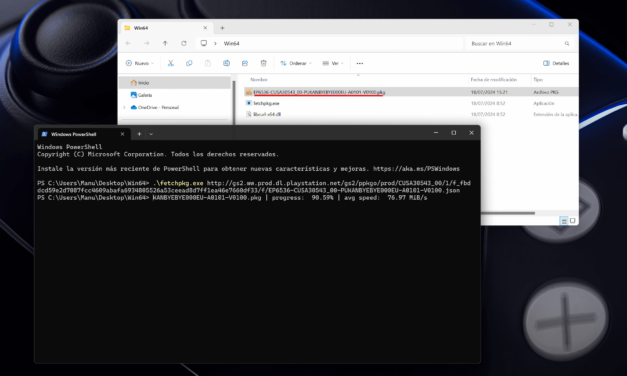Screen dimensions: 627x376
Task: Click the horizontal scrollbar in Explorer
Action: (x=508, y=213)
